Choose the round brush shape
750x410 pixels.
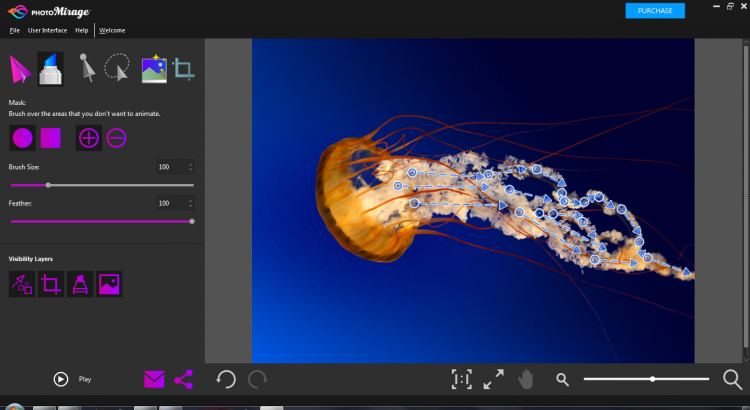(22, 138)
